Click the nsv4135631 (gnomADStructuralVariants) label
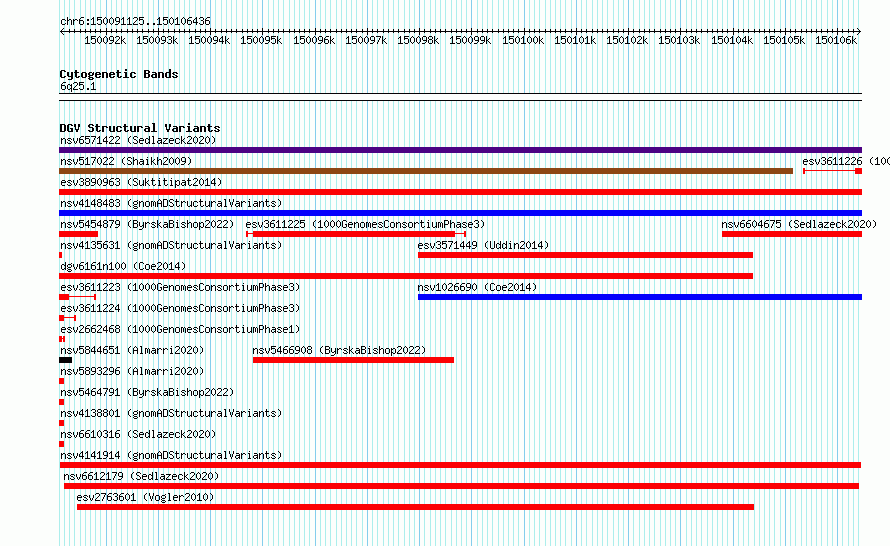 (x=171, y=245)
